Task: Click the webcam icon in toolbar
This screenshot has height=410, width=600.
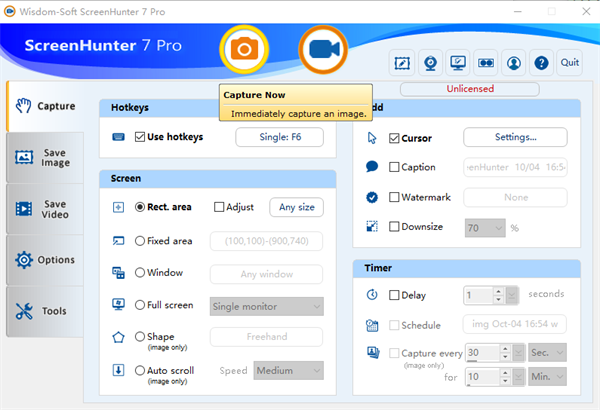Action: pos(431,62)
